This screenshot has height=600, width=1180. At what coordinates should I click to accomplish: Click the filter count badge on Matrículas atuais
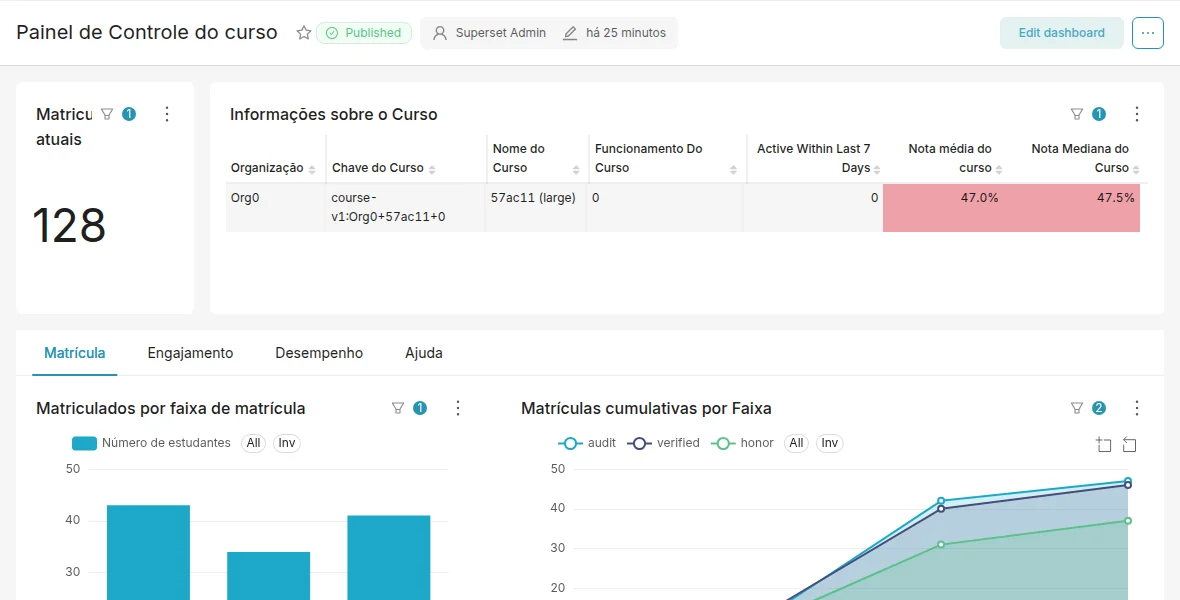(129, 114)
